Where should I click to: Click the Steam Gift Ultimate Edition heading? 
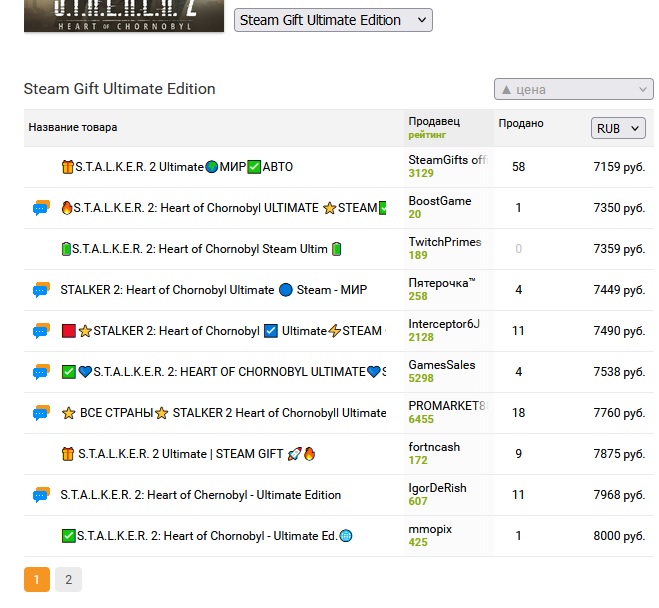pyautogui.click(x=119, y=89)
